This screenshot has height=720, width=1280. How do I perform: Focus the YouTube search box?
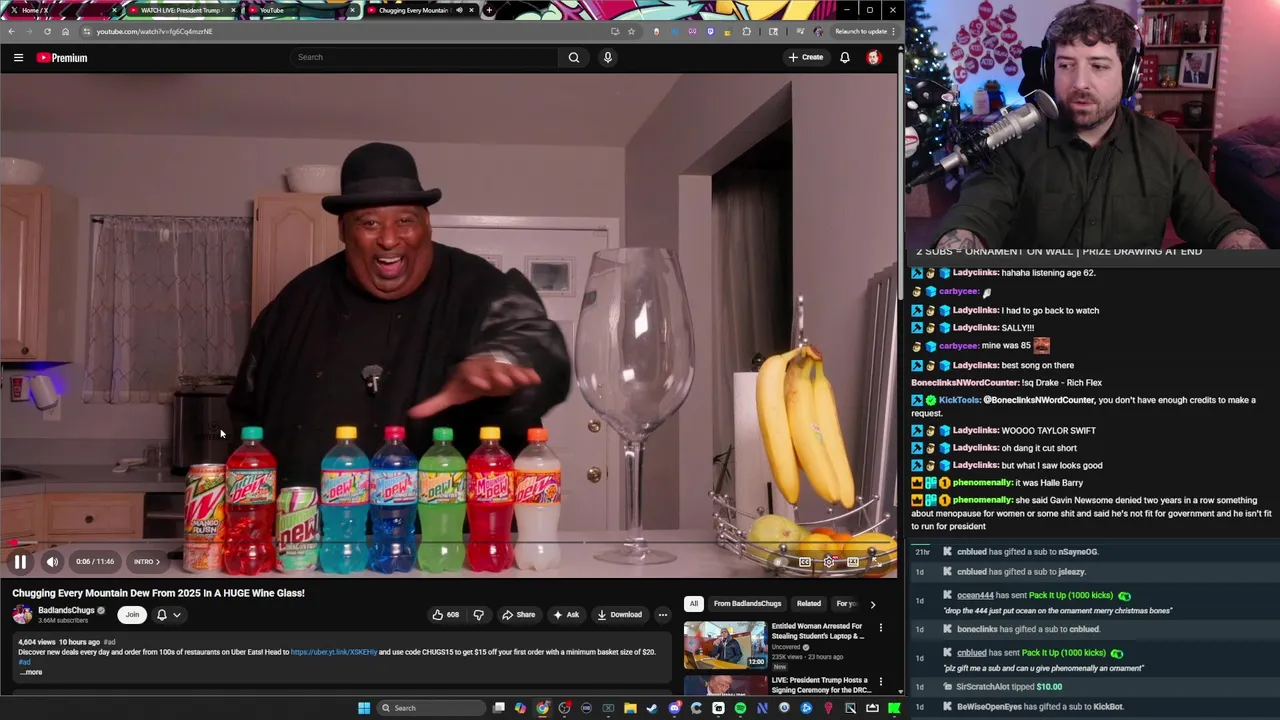[425, 57]
